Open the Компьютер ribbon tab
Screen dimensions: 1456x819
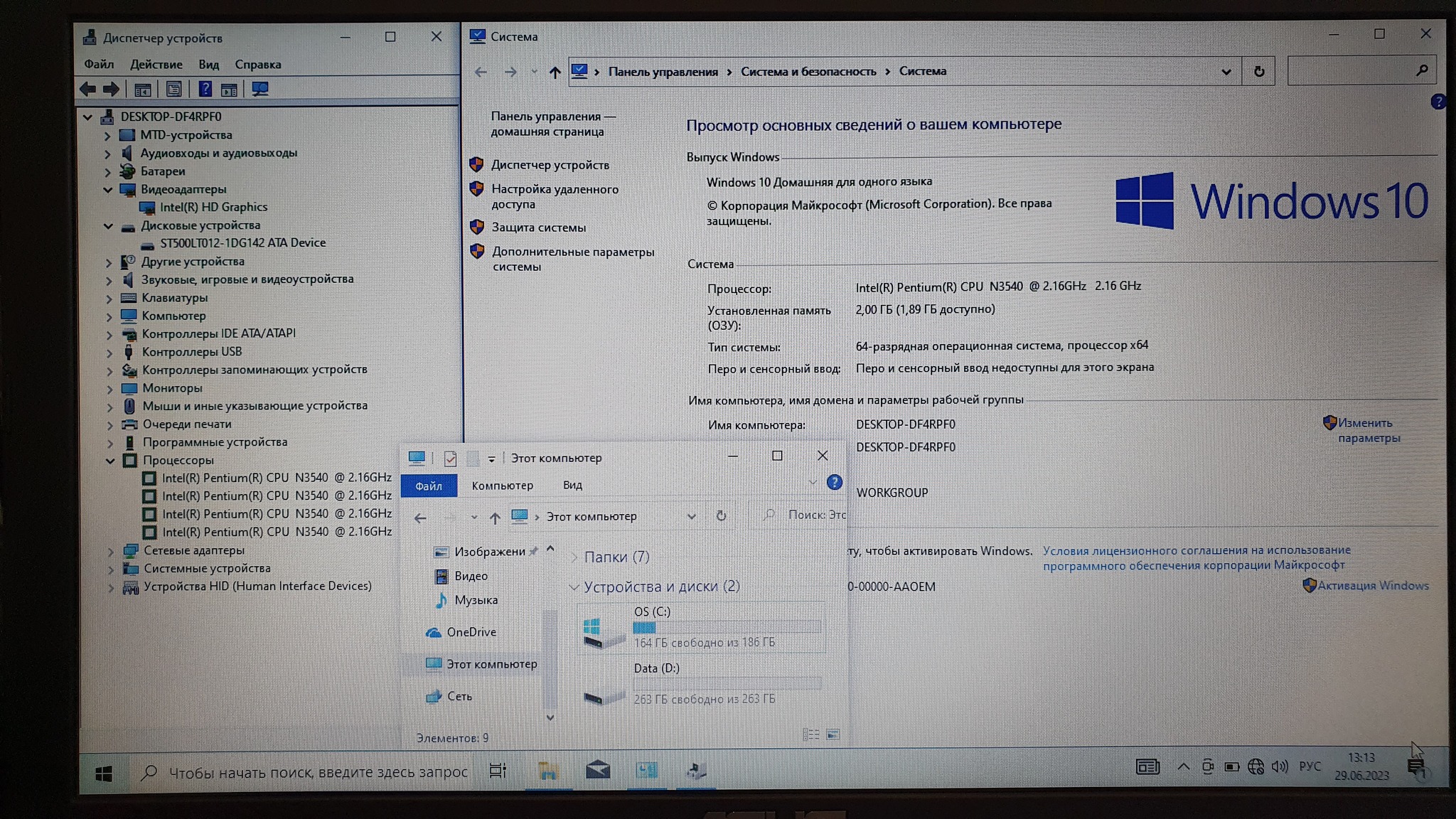pos(502,485)
